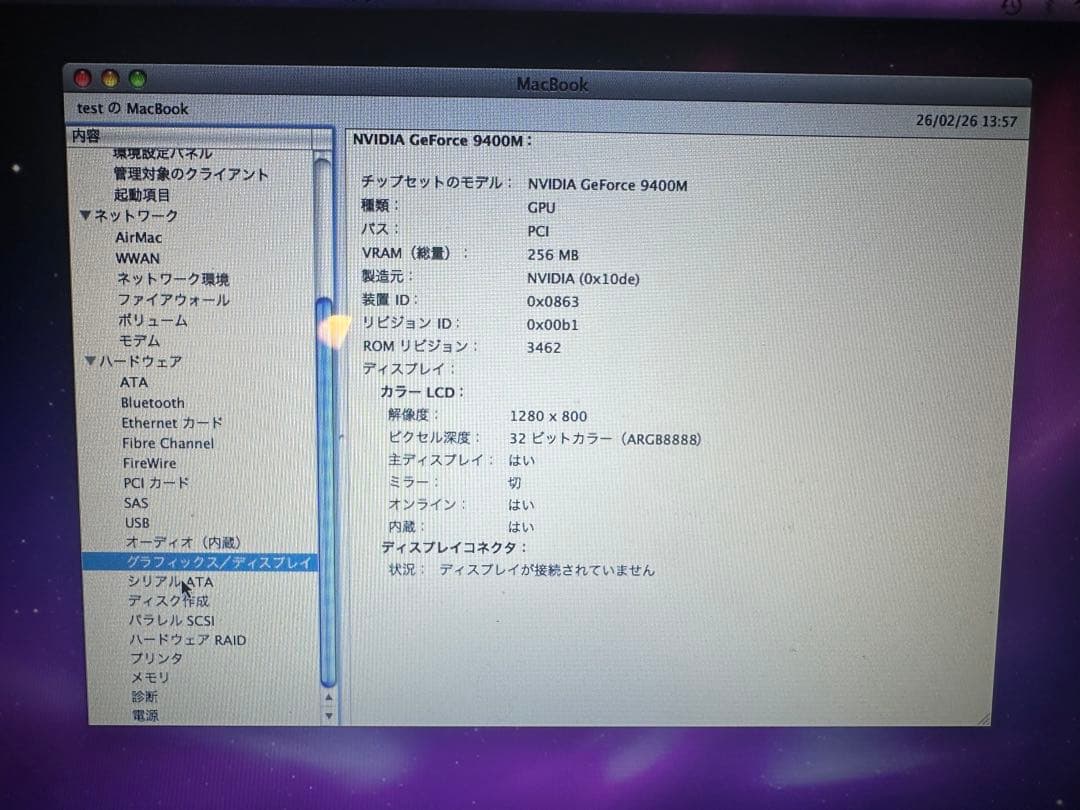Click ディスプレイが接続されていません status text
Viewport: 1080px width, 810px height.
pos(546,570)
